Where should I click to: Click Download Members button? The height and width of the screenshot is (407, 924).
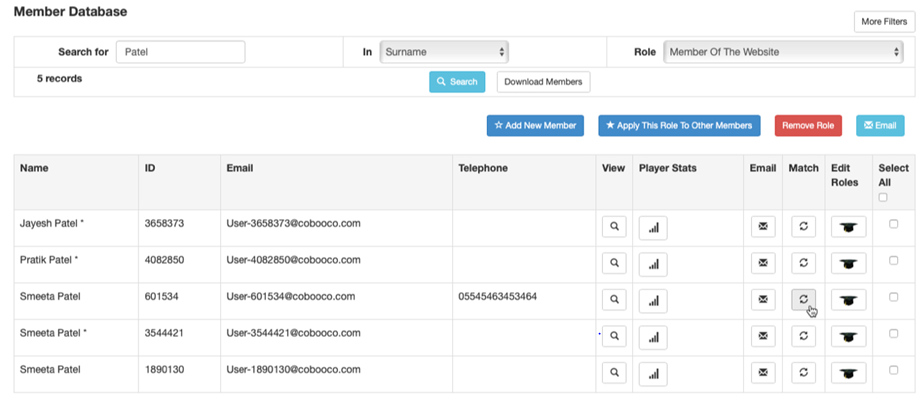(x=543, y=82)
